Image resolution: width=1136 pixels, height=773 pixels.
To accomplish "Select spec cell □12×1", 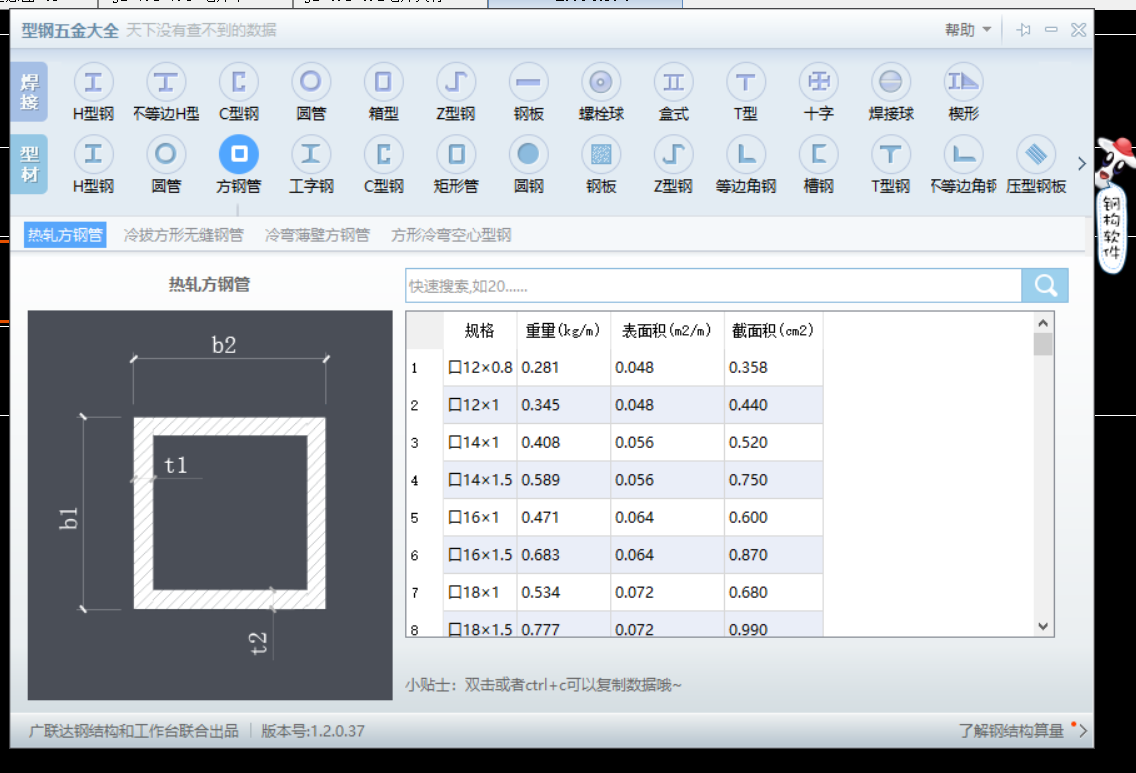I will pos(480,405).
